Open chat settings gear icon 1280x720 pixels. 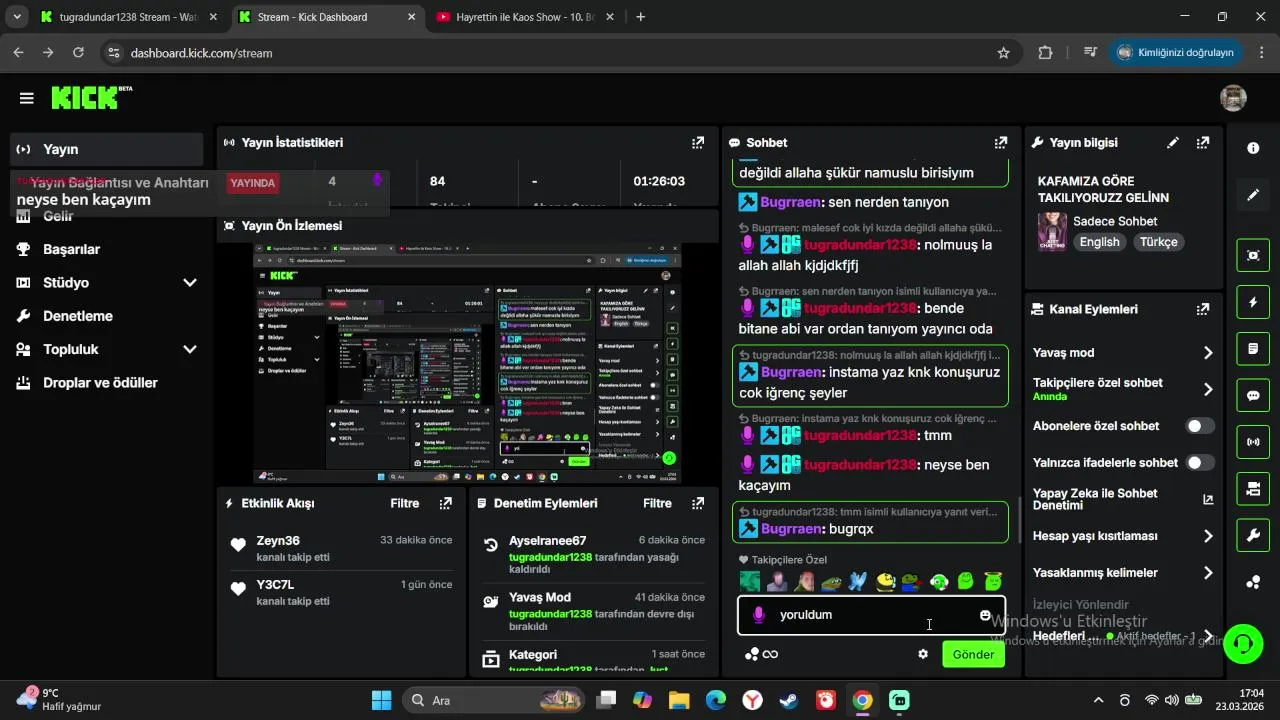tap(923, 654)
